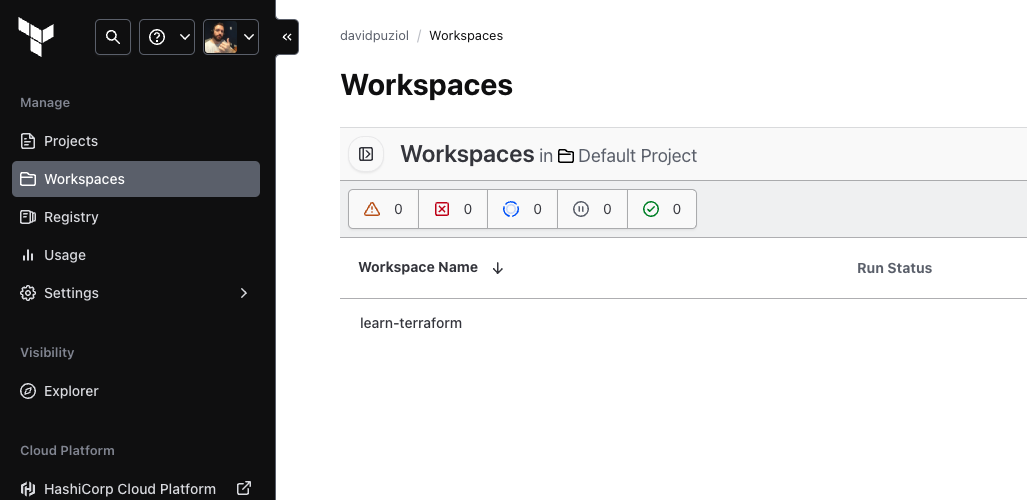Toggle the project panel expand icon
The height and width of the screenshot is (500, 1027).
pyautogui.click(x=366, y=154)
